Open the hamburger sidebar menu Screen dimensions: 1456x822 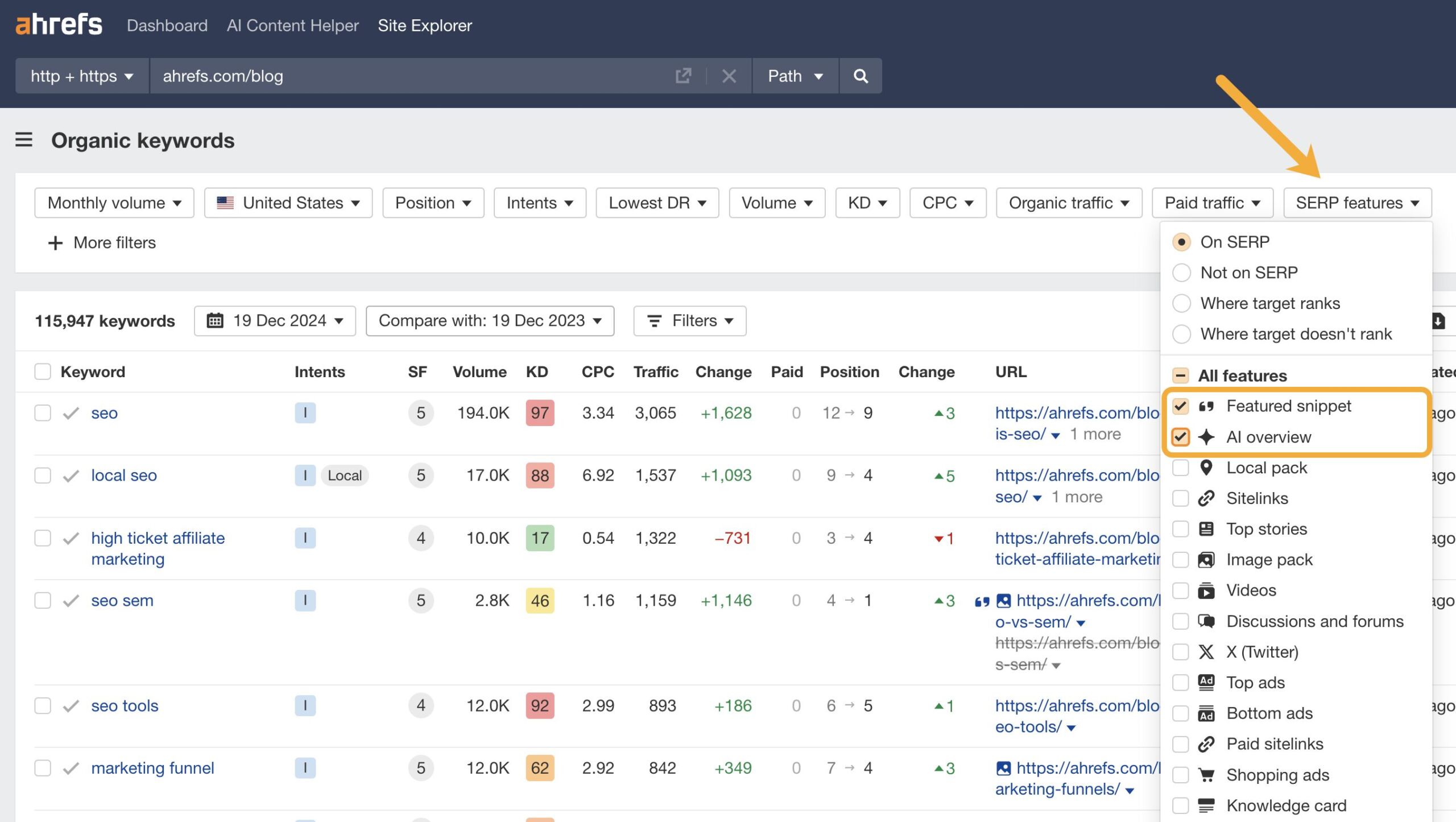click(24, 139)
